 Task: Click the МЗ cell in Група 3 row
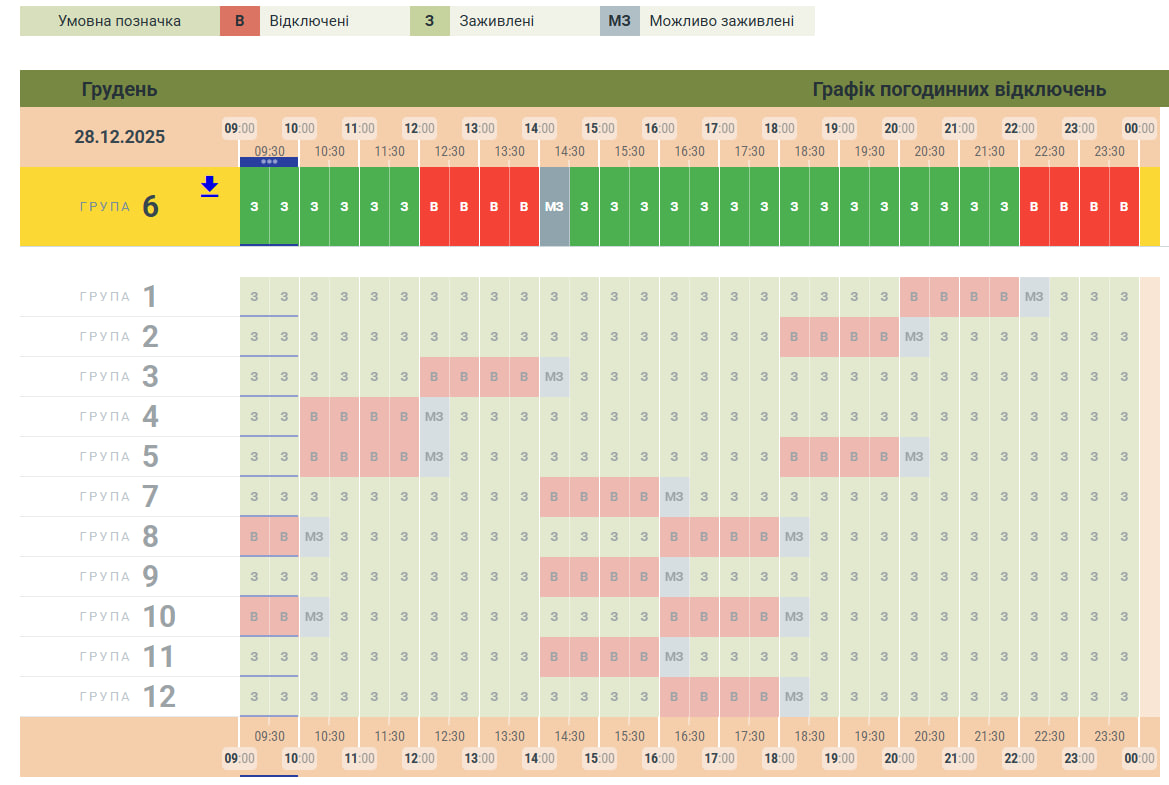click(554, 377)
